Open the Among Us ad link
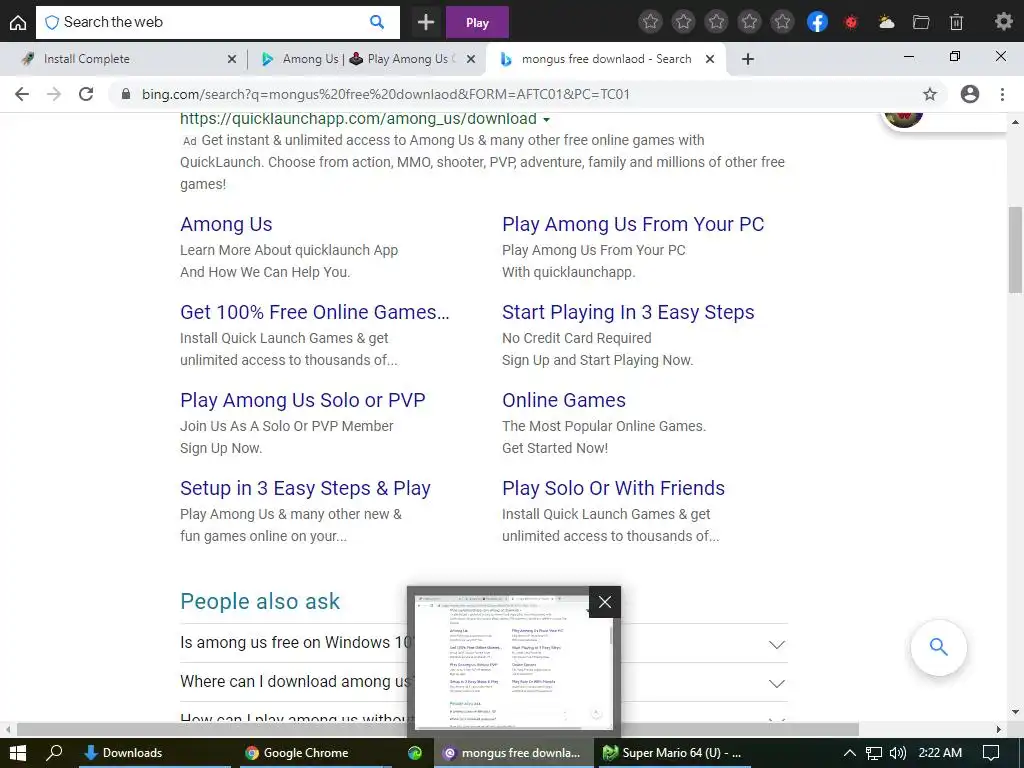Screen dimensions: 1024x768 [x=226, y=224]
